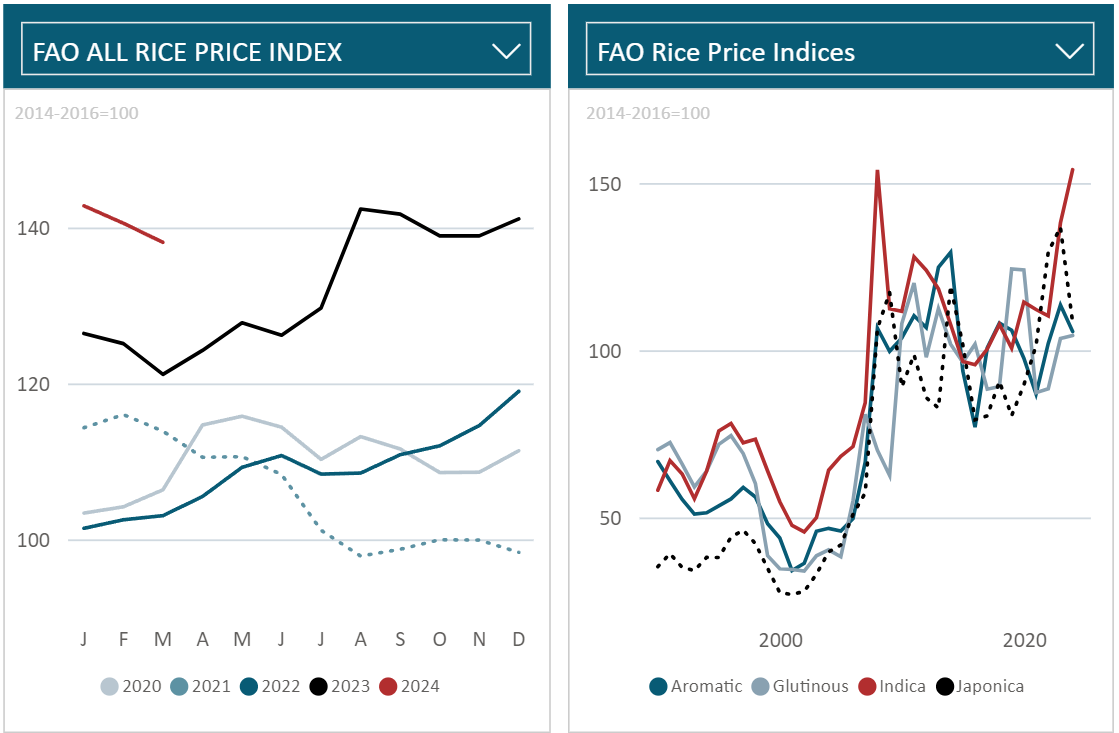Click the 2024 legend label text
Viewport: 1119px width, 733px height.
(419, 686)
